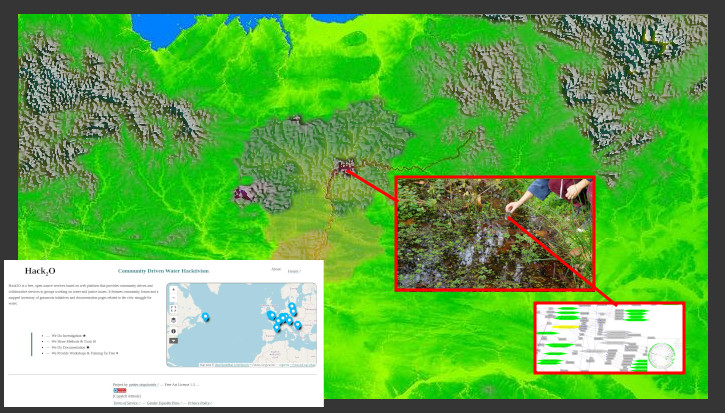
Task: Click the map info icon
Action: click(x=173, y=331)
